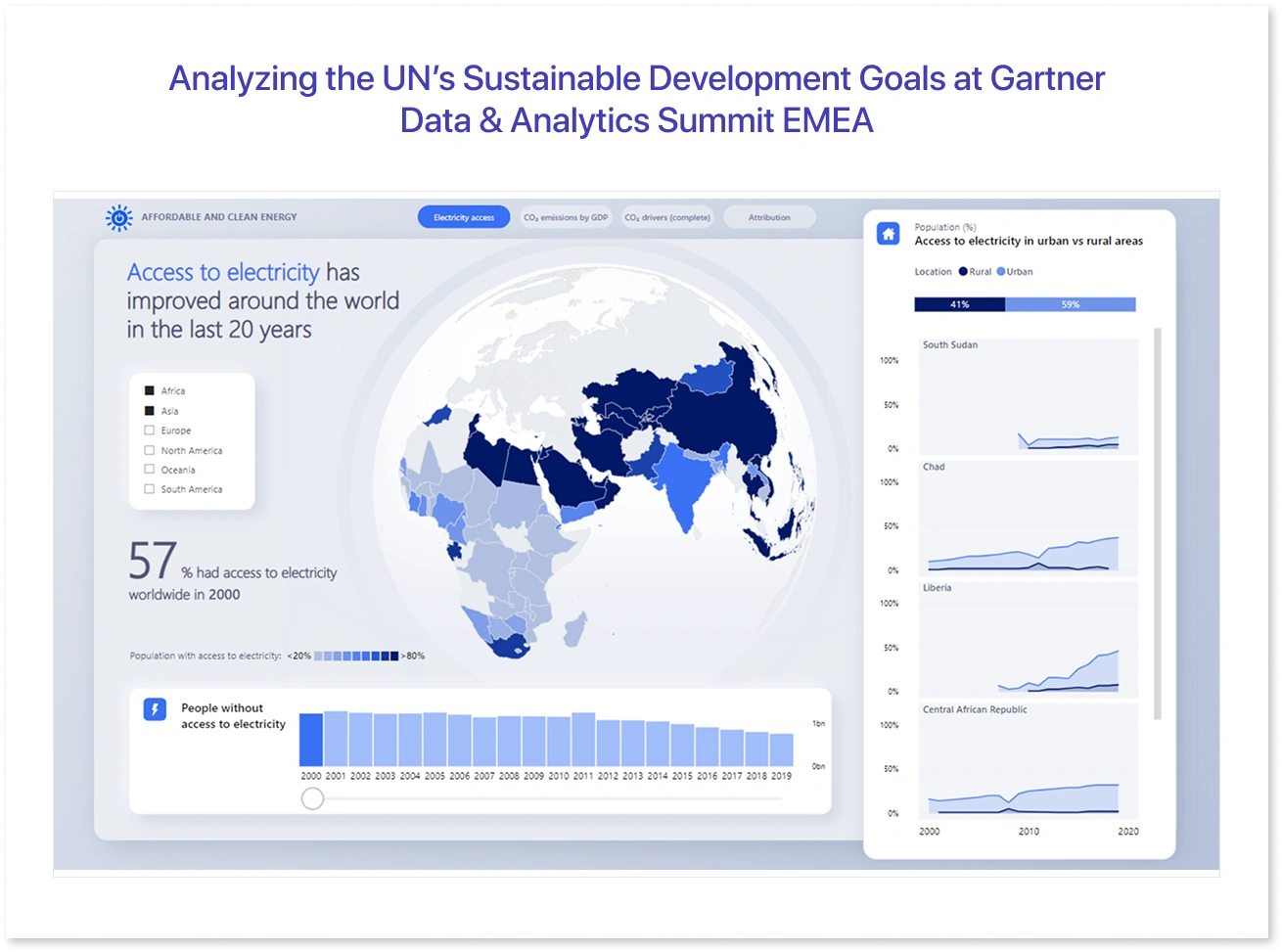1282x952 pixels.
Task: Click the South Sudan chart
Action: click(x=1029, y=396)
